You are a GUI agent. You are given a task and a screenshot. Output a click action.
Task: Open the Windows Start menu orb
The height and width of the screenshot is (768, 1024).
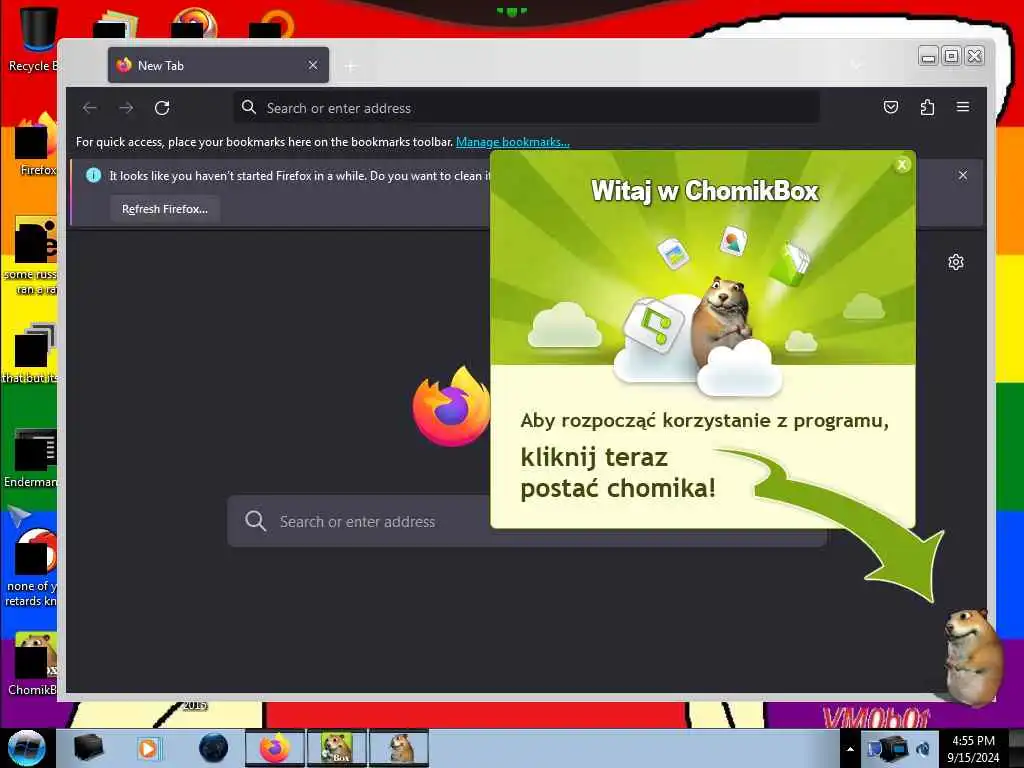[27, 748]
